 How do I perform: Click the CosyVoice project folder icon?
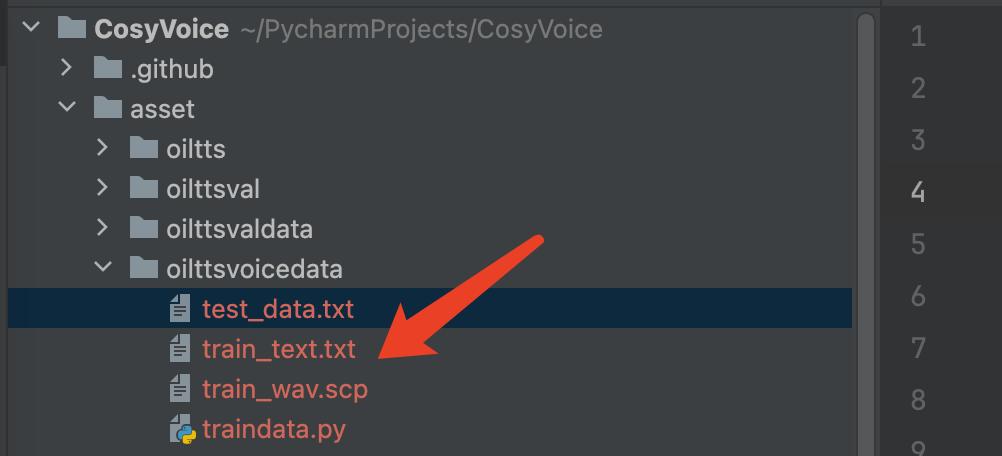point(72,29)
